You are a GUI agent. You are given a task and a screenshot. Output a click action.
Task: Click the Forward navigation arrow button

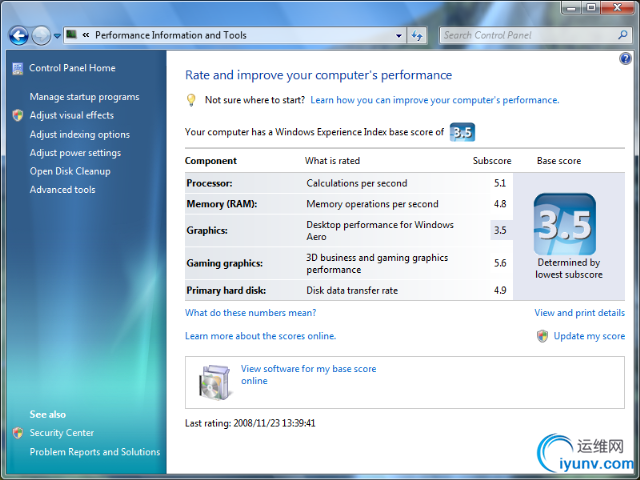click(41, 36)
